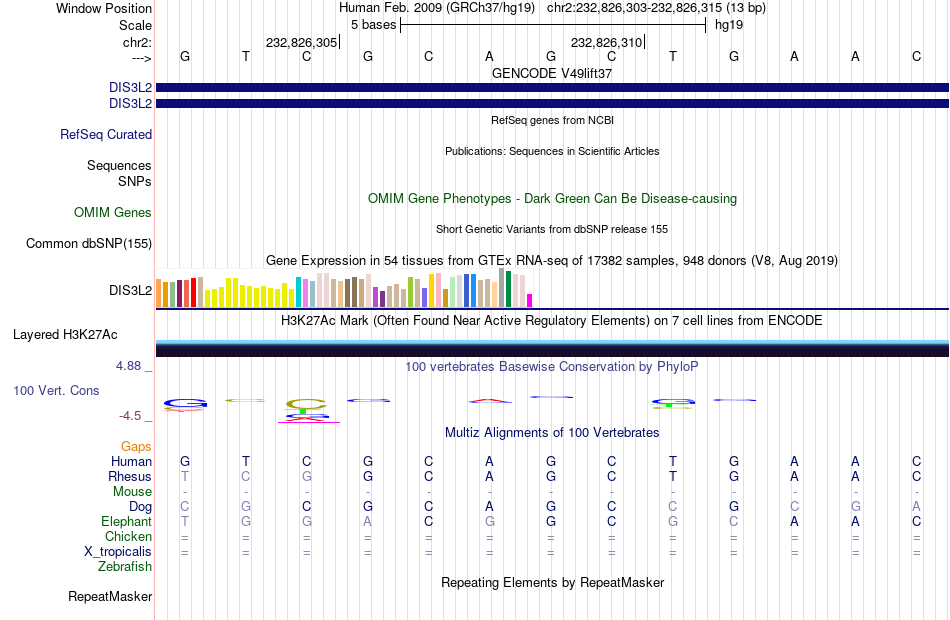Select the Elephant alignment row label
Image resolution: width=950 pixels, height=620 pixels.
coord(127,522)
